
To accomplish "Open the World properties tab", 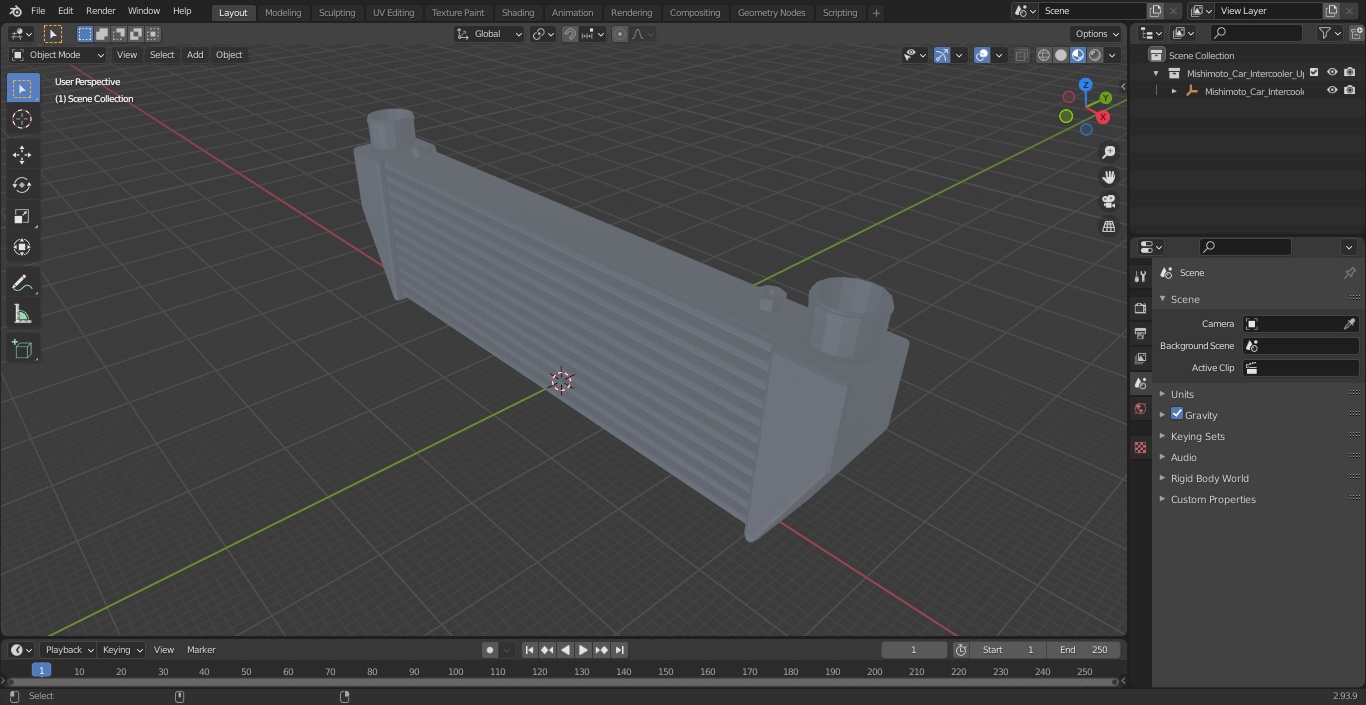I will point(1140,408).
